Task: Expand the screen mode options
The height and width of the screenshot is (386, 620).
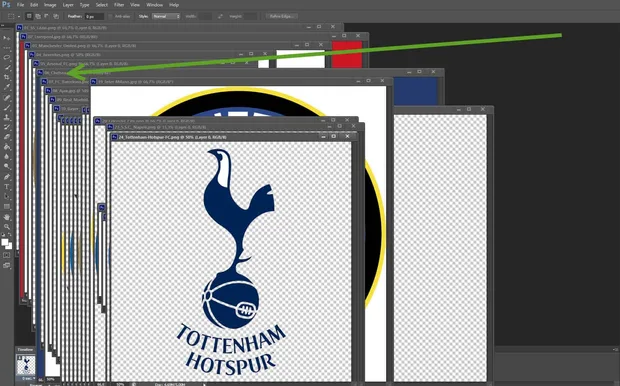Action: (x=7, y=266)
